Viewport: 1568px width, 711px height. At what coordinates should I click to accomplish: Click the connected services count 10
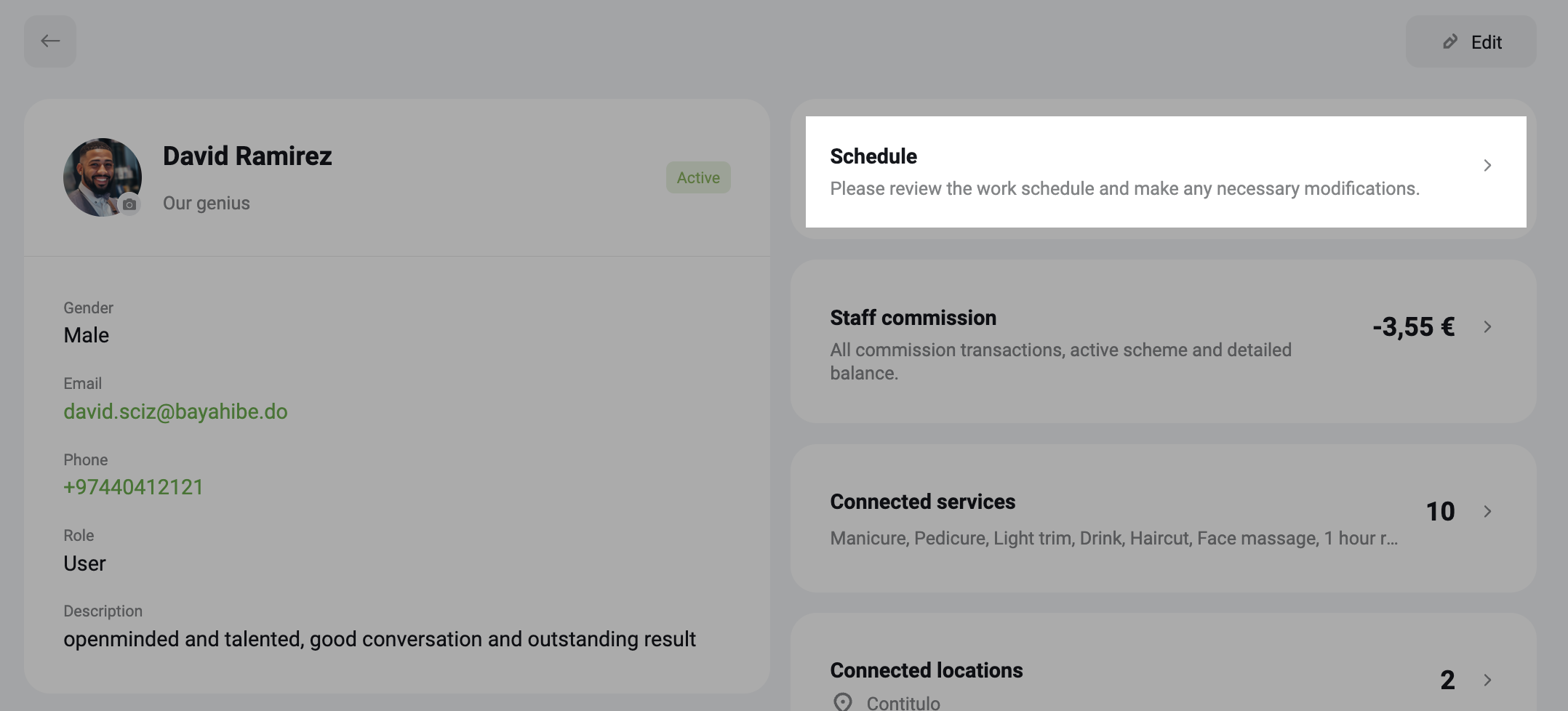(x=1440, y=512)
